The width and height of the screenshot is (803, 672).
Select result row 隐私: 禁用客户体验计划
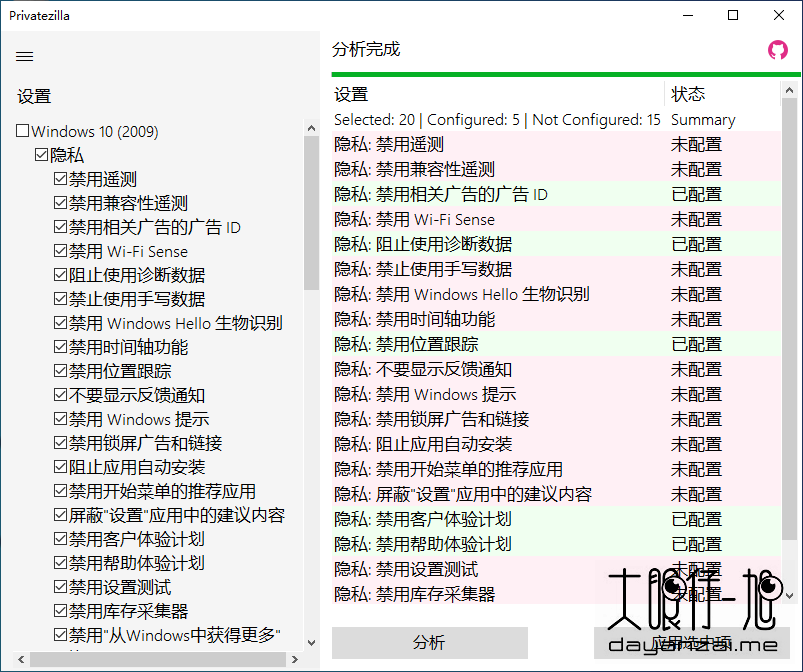coord(556,519)
